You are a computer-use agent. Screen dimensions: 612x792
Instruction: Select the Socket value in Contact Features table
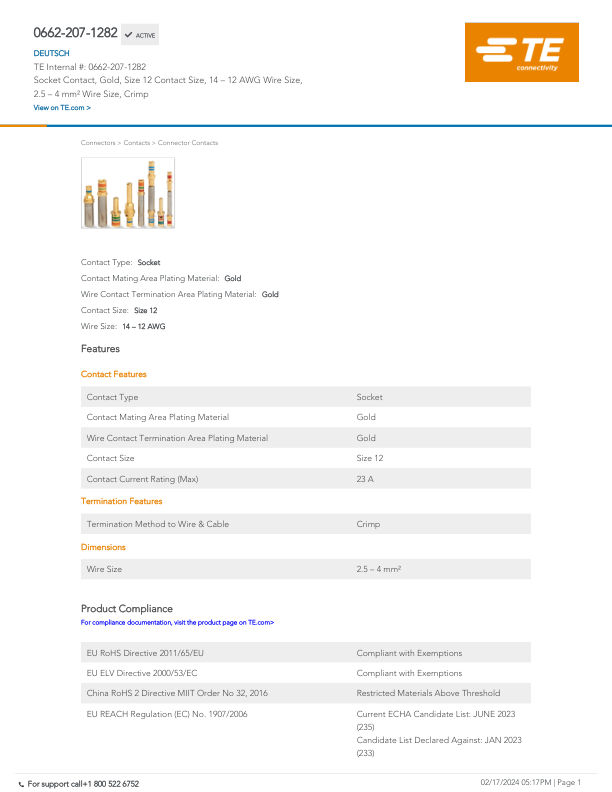pyautogui.click(x=369, y=397)
